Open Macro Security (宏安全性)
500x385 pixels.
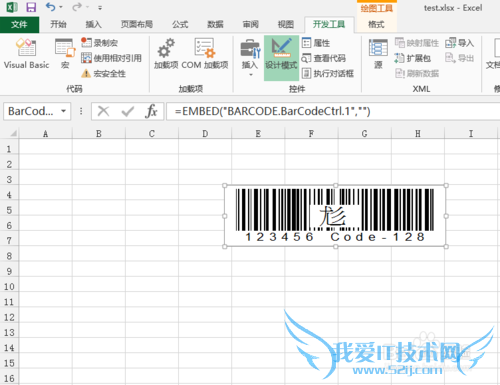click(x=103, y=73)
